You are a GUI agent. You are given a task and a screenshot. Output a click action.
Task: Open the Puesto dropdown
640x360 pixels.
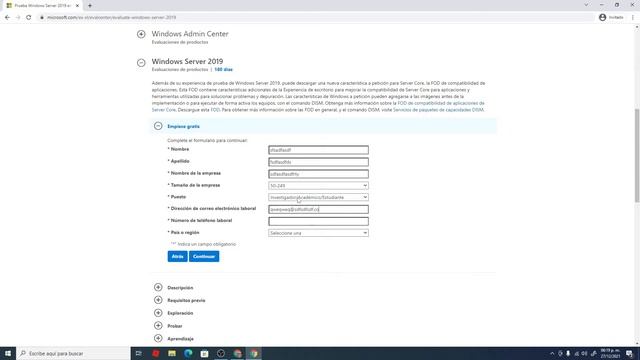tap(318, 197)
